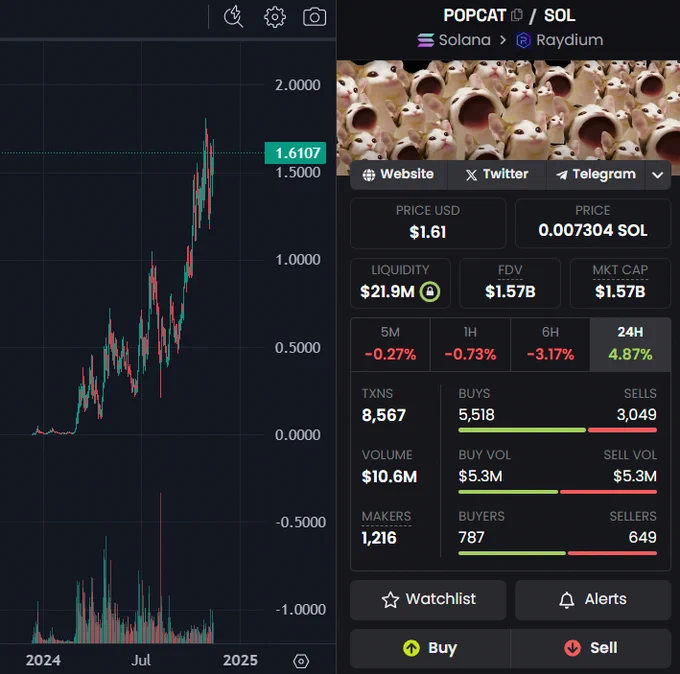Open the Twitter link

(497, 174)
